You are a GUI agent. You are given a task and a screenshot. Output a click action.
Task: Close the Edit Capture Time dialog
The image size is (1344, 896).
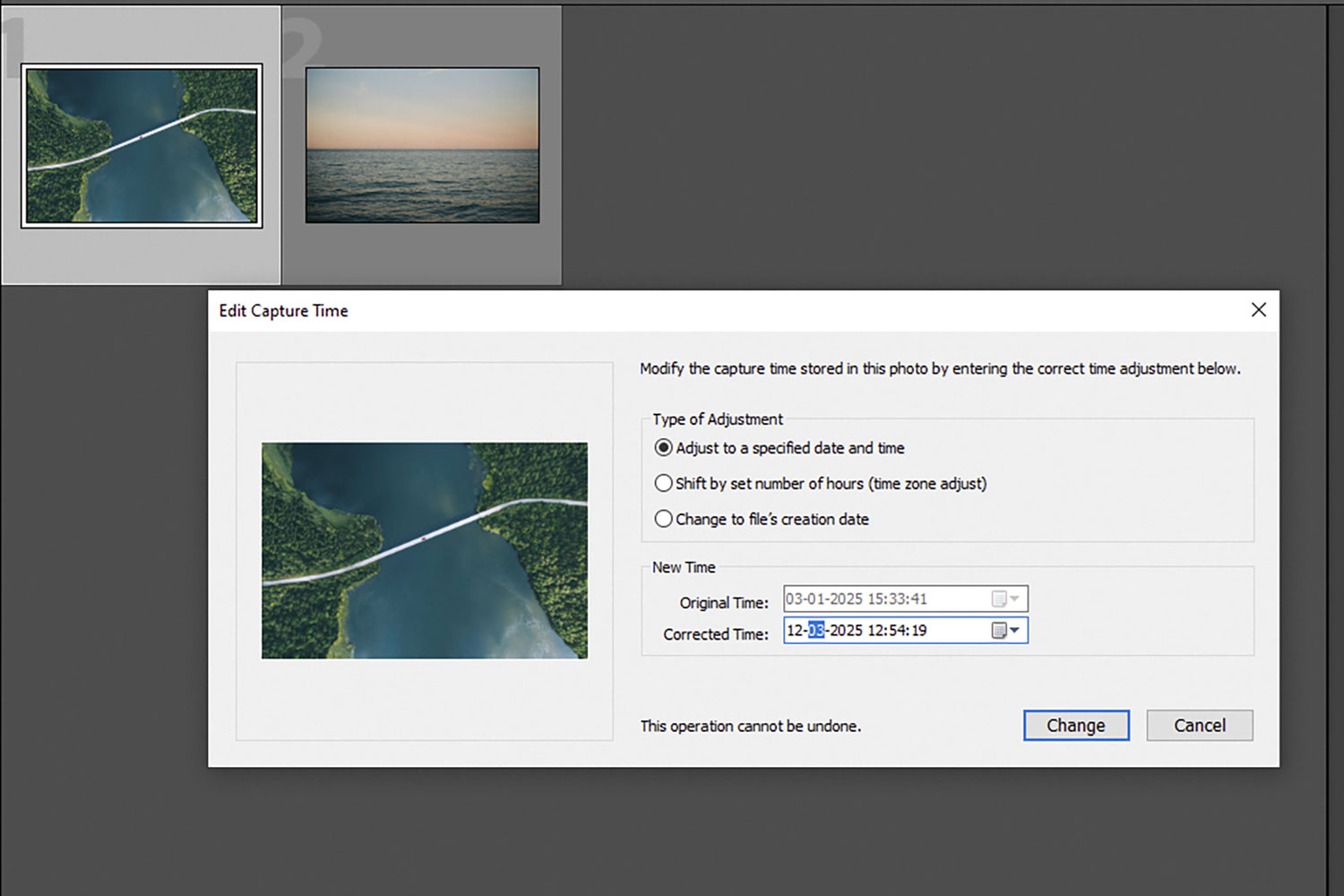[1258, 310]
